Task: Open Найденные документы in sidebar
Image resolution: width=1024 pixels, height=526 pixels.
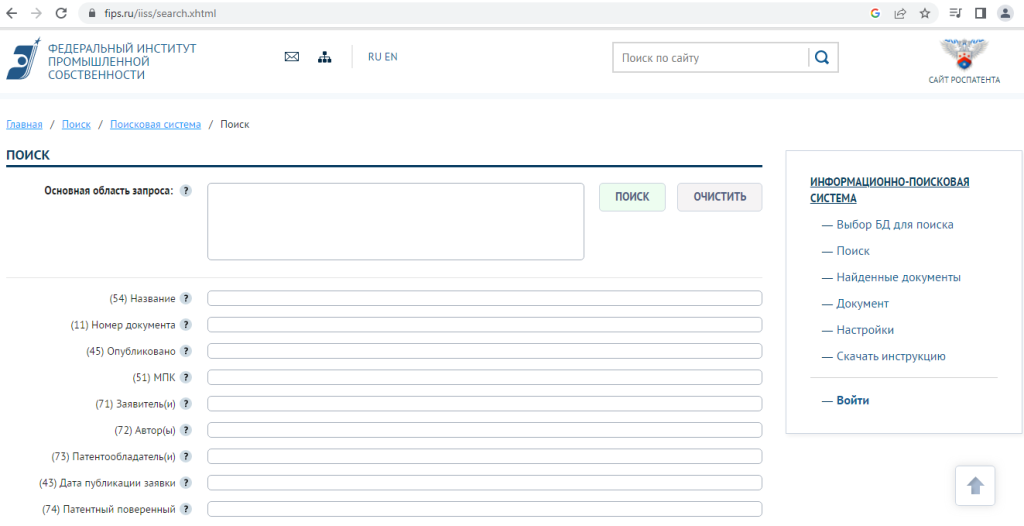Action: pyautogui.click(x=898, y=277)
